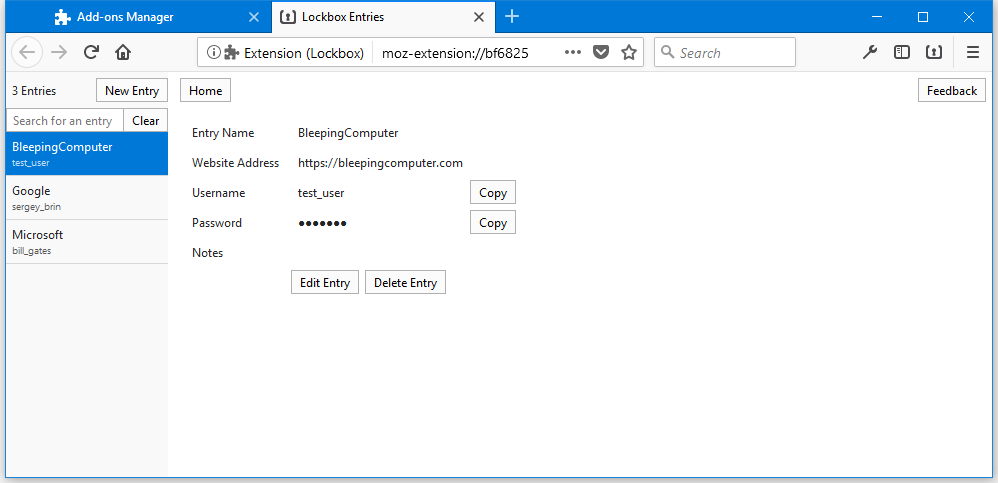Open a new tab with plus icon
The height and width of the screenshot is (483, 998).
[x=512, y=17]
